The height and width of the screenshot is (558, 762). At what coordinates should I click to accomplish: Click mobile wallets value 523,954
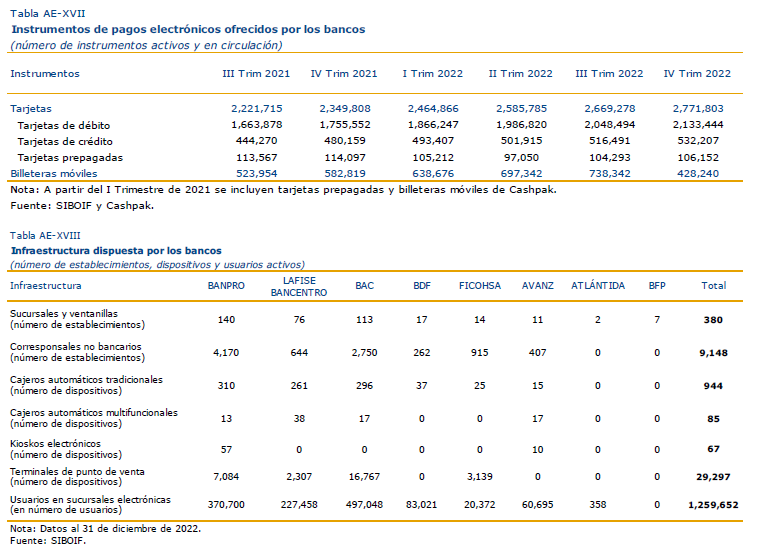tap(257, 174)
